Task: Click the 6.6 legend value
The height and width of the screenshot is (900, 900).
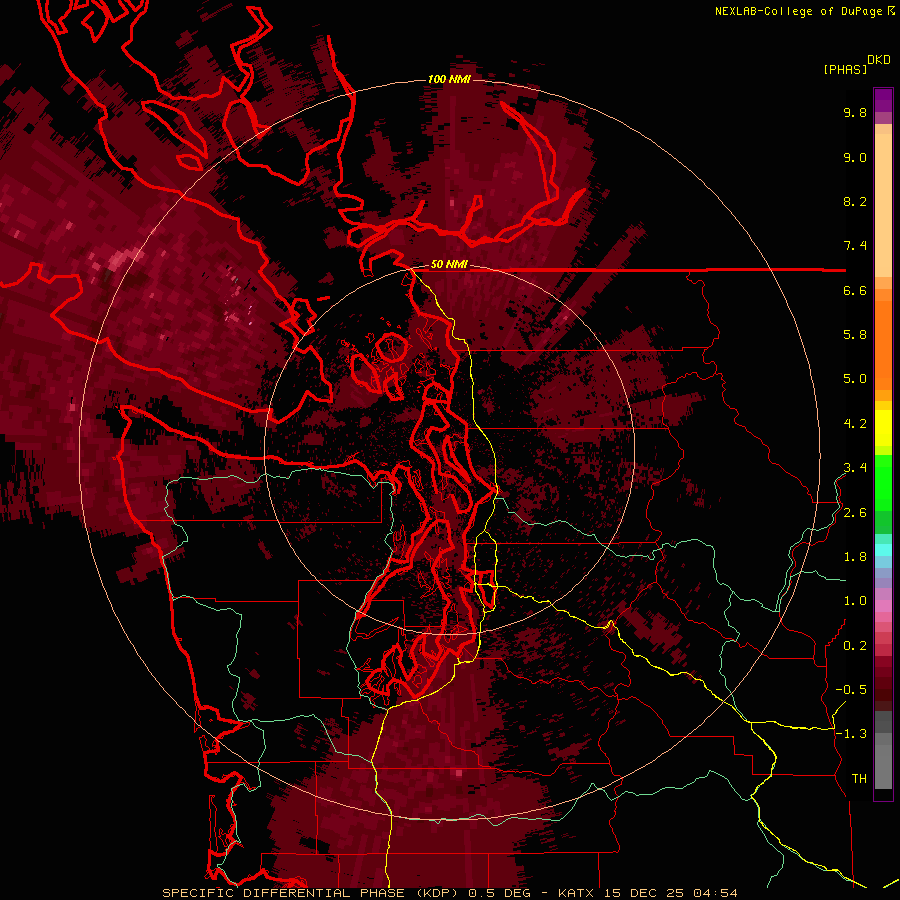Action: tap(855, 290)
